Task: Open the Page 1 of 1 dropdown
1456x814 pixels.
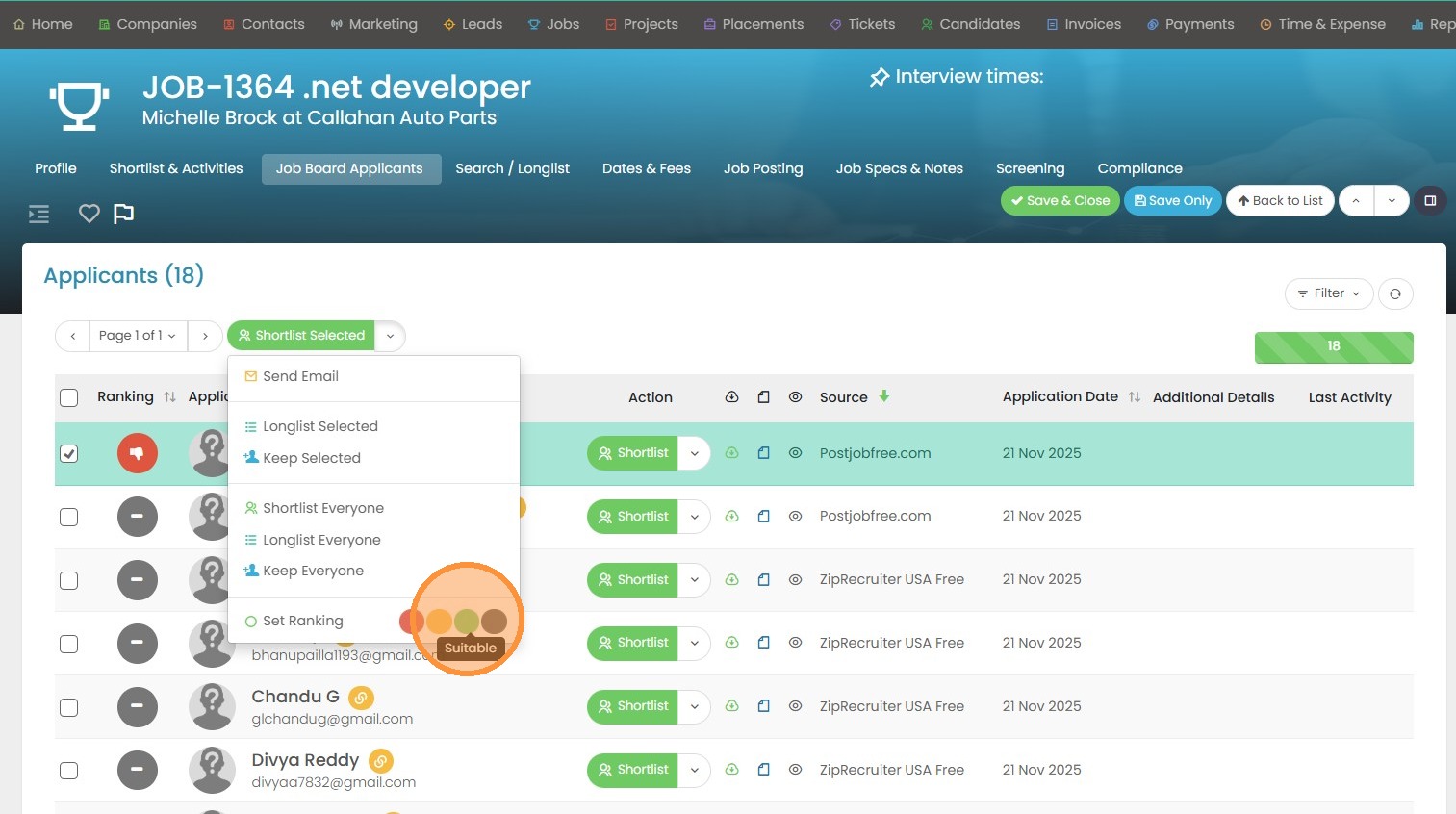Action: click(x=138, y=336)
